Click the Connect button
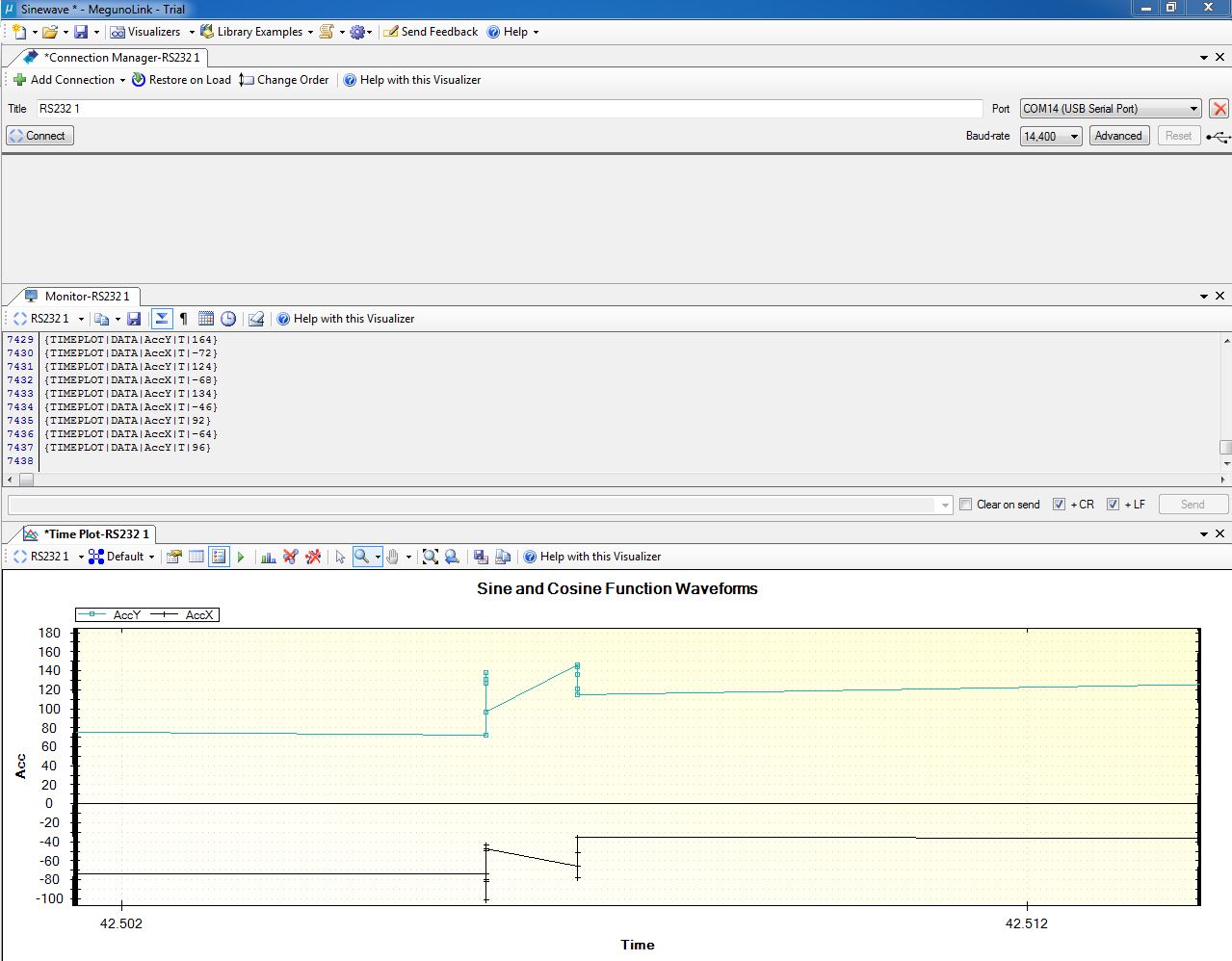The width and height of the screenshot is (1232, 961). point(39,136)
